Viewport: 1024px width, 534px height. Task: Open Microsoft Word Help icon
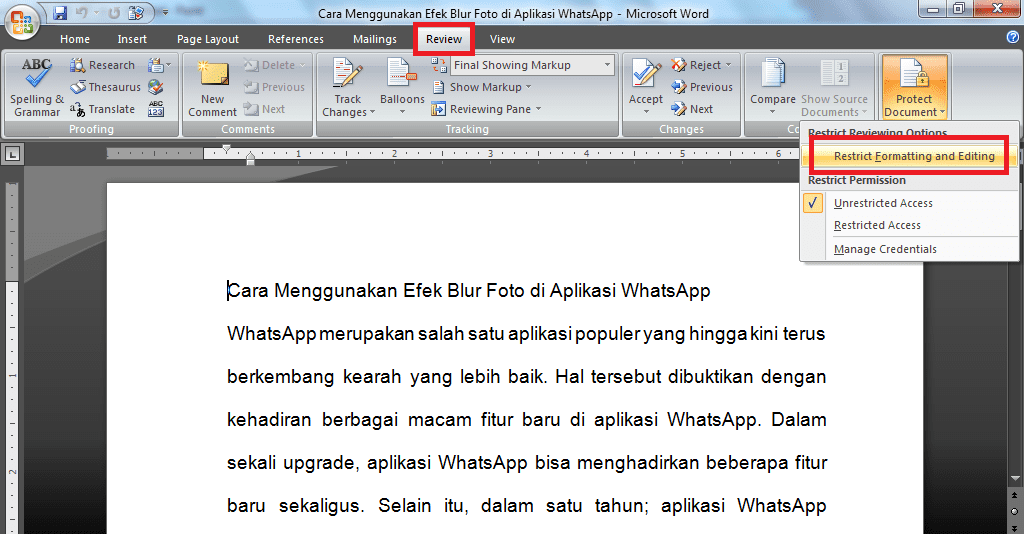pos(1012,37)
